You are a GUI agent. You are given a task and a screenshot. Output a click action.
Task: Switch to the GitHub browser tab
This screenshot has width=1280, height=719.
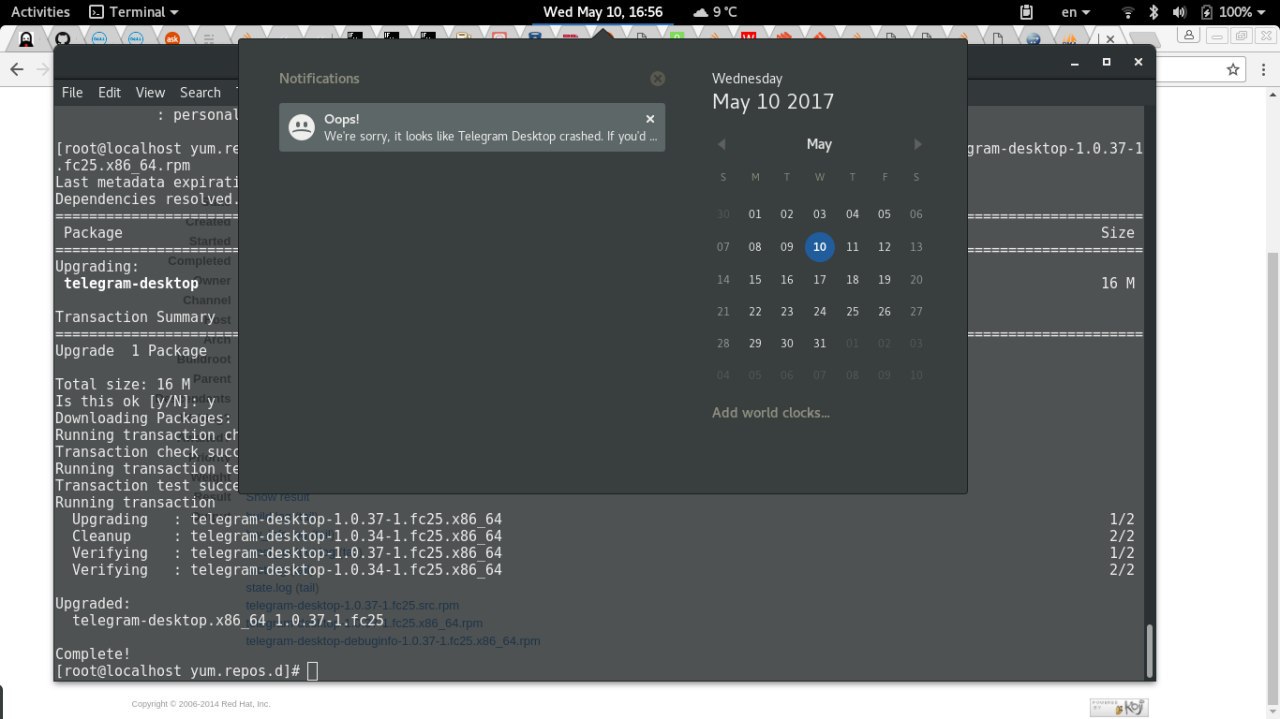tap(62, 39)
